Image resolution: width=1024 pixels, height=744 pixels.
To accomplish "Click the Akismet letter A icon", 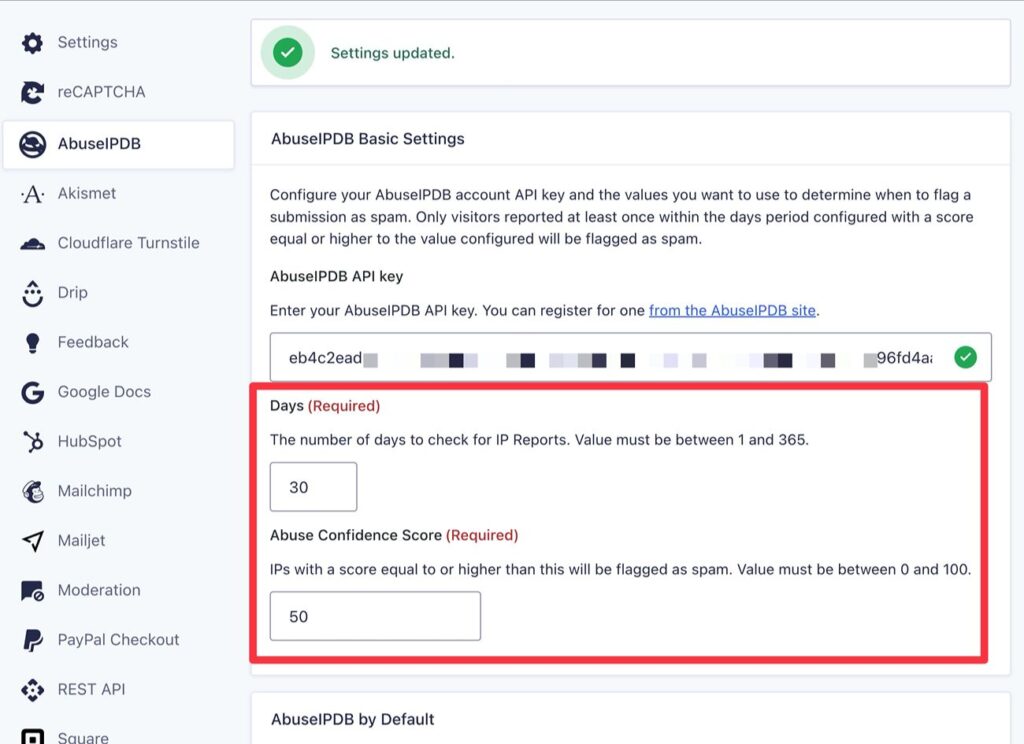I will [x=32, y=194].
